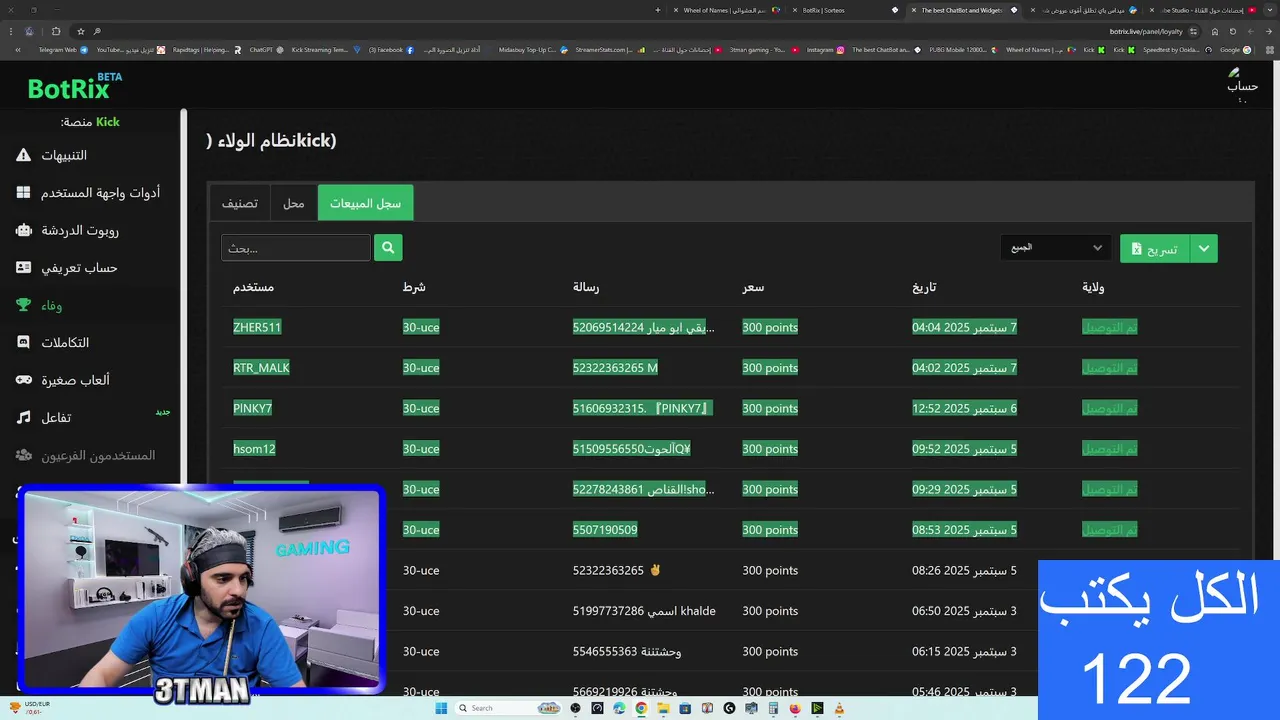Click the ID card icon beside حساب تعريفي

pyautogui.click(x=24, y=267)
